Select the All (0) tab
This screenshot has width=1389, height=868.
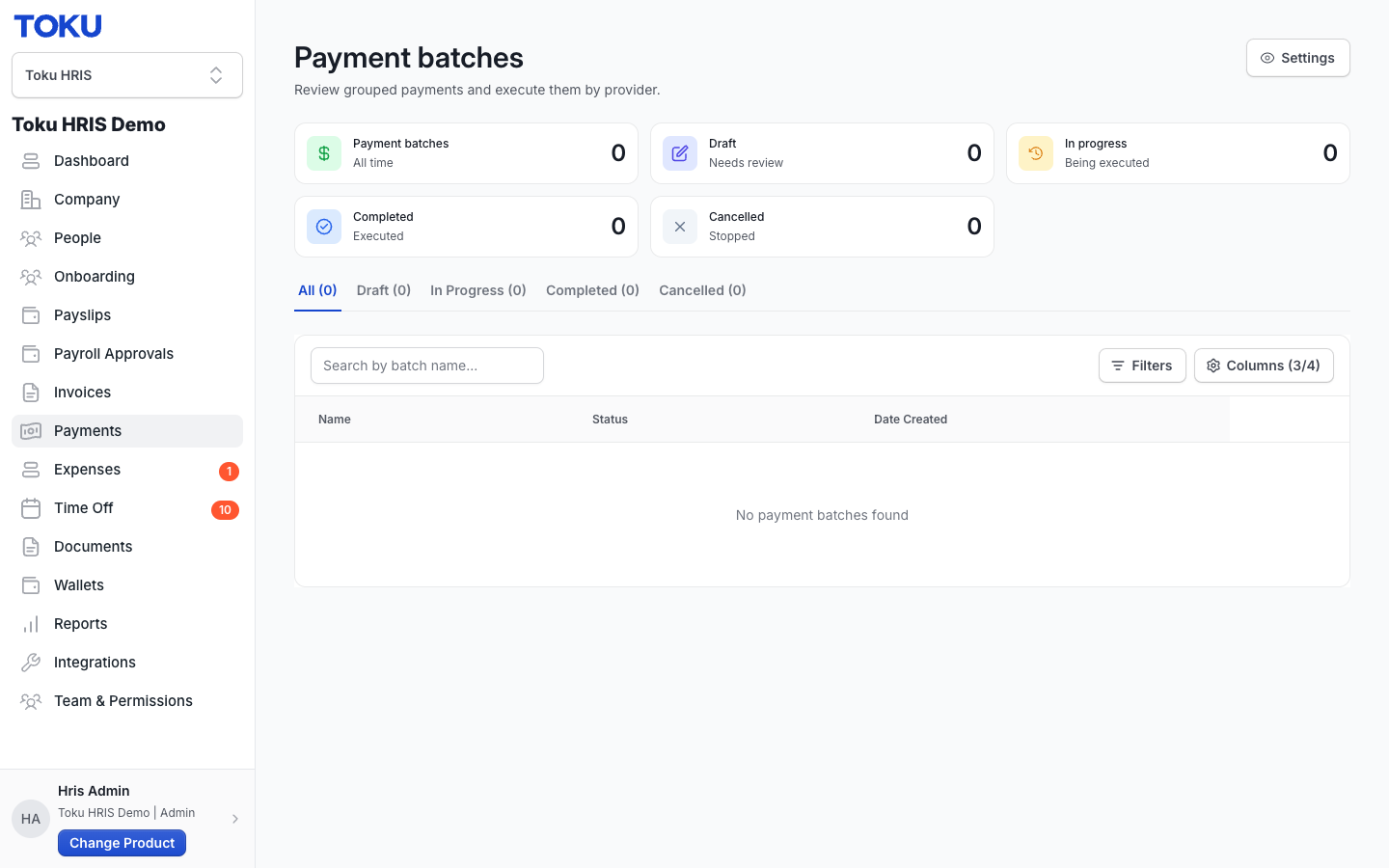pos(317,290)
